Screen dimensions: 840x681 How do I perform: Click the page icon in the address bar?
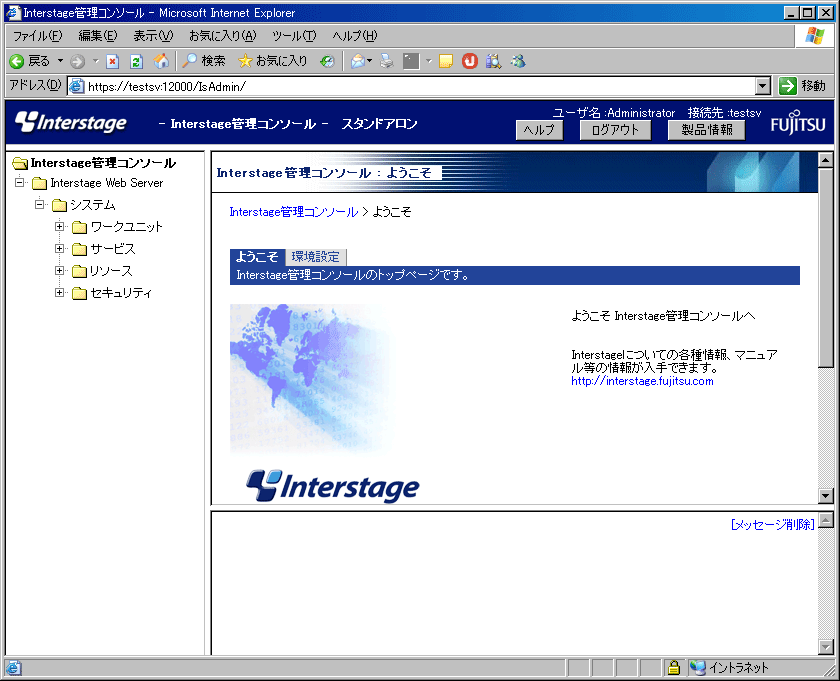coord(77,86)
